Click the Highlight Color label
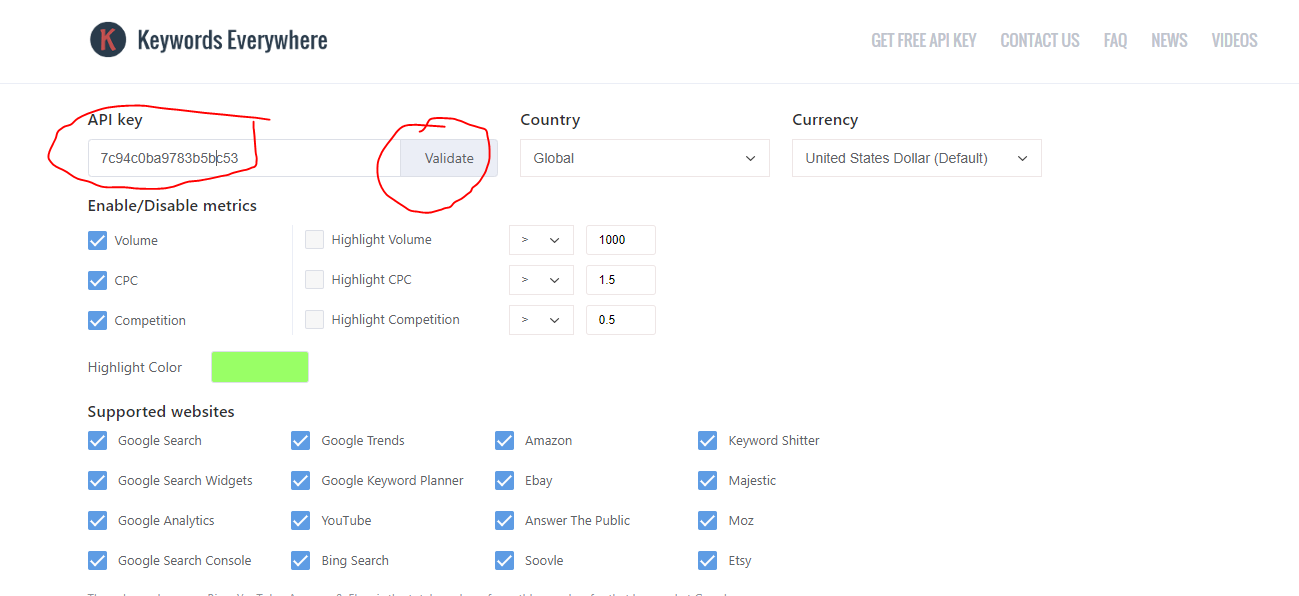This screenshot has width=1299, height=596. pyautogui.click(x=135, y=367)
